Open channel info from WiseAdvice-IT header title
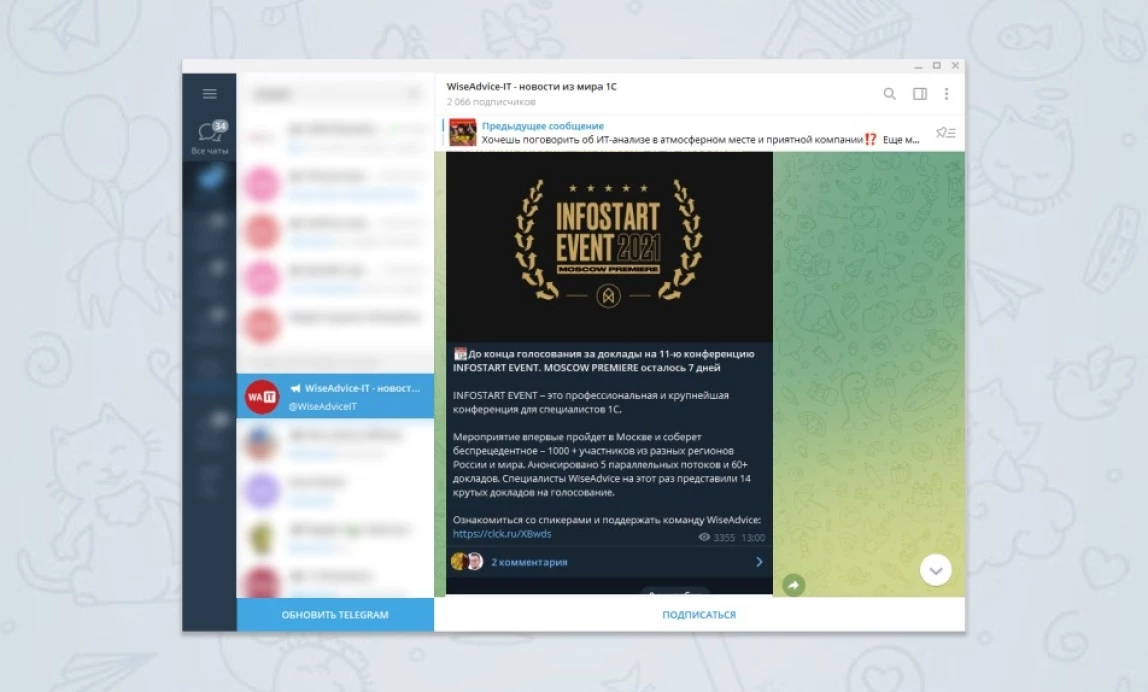This screenshot has width=1148, height=692. tap(532, 86)
